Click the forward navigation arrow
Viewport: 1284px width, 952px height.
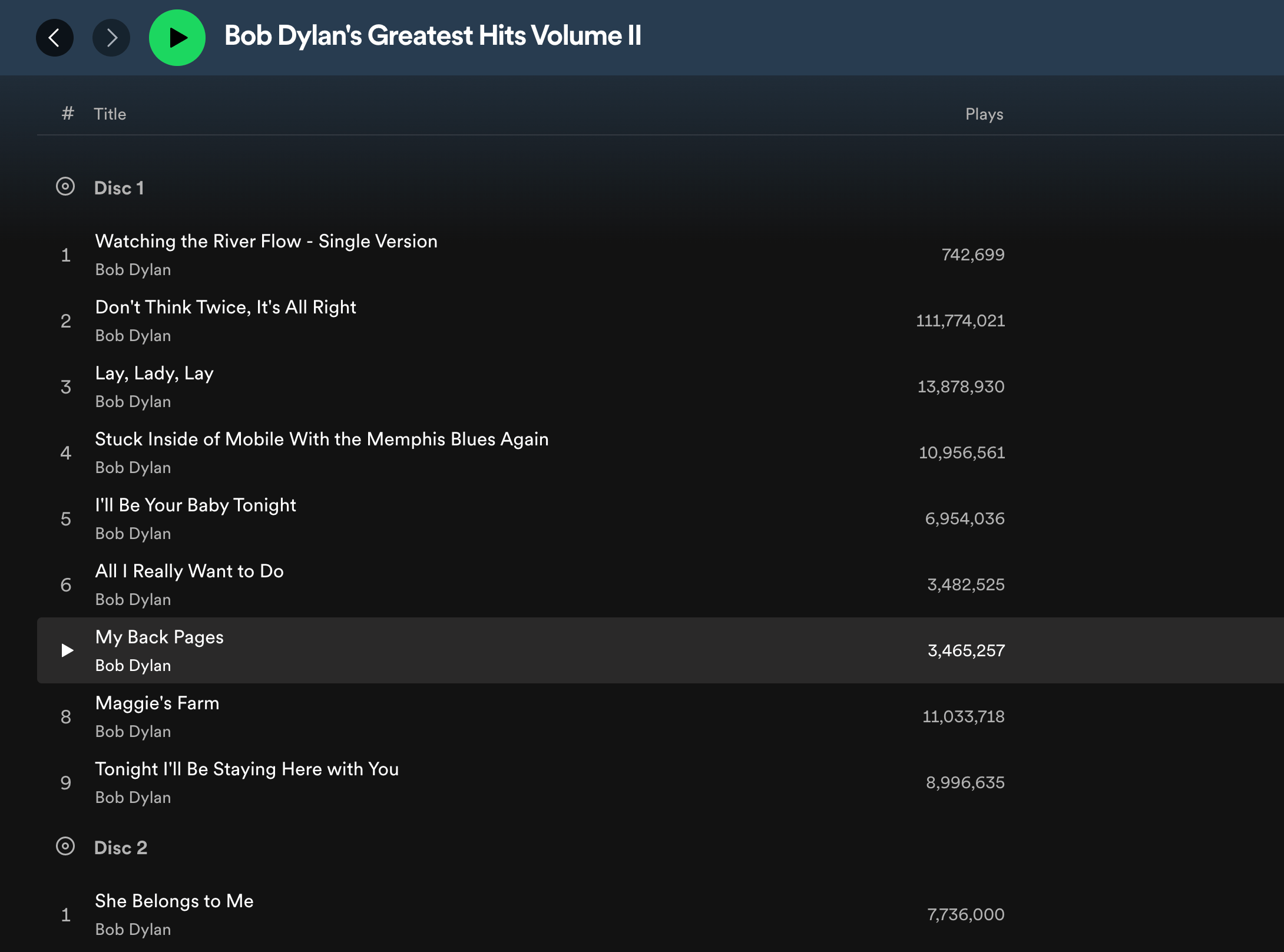click(x=111, y=38)
